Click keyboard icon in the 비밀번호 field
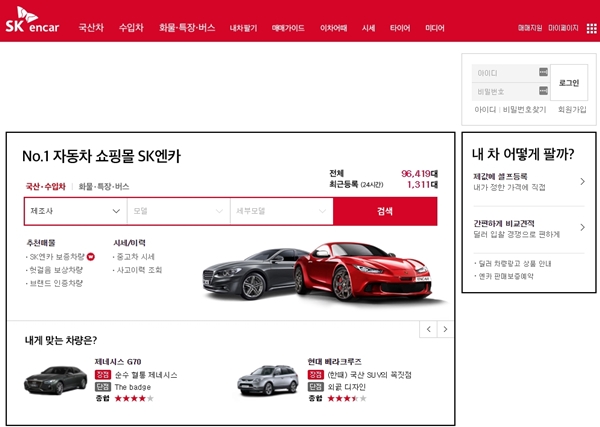The height and width of the screenshot is (427, 600). pos(543,91)
